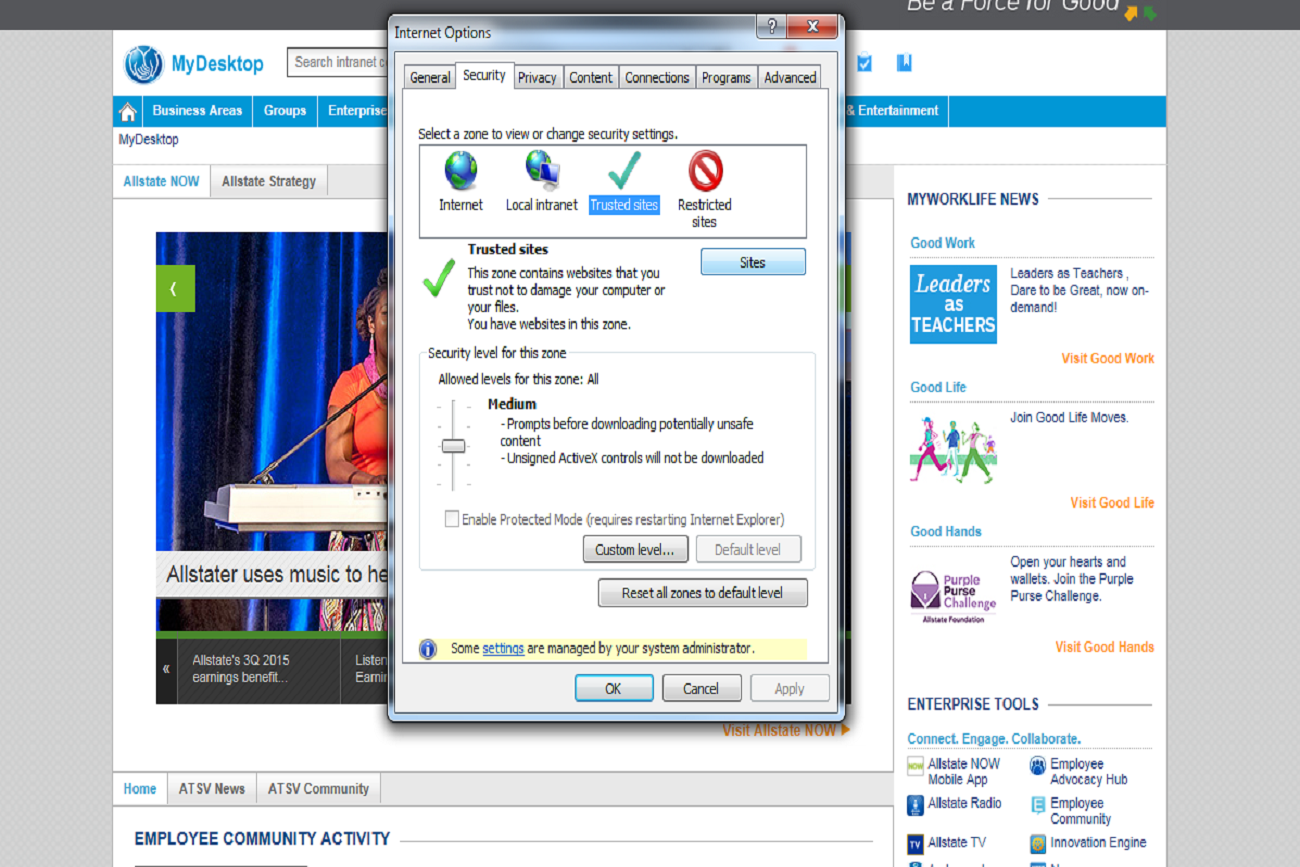Open the Employee Advocacy Hub icon
1300x867 pixels.
pos(1038,766)
